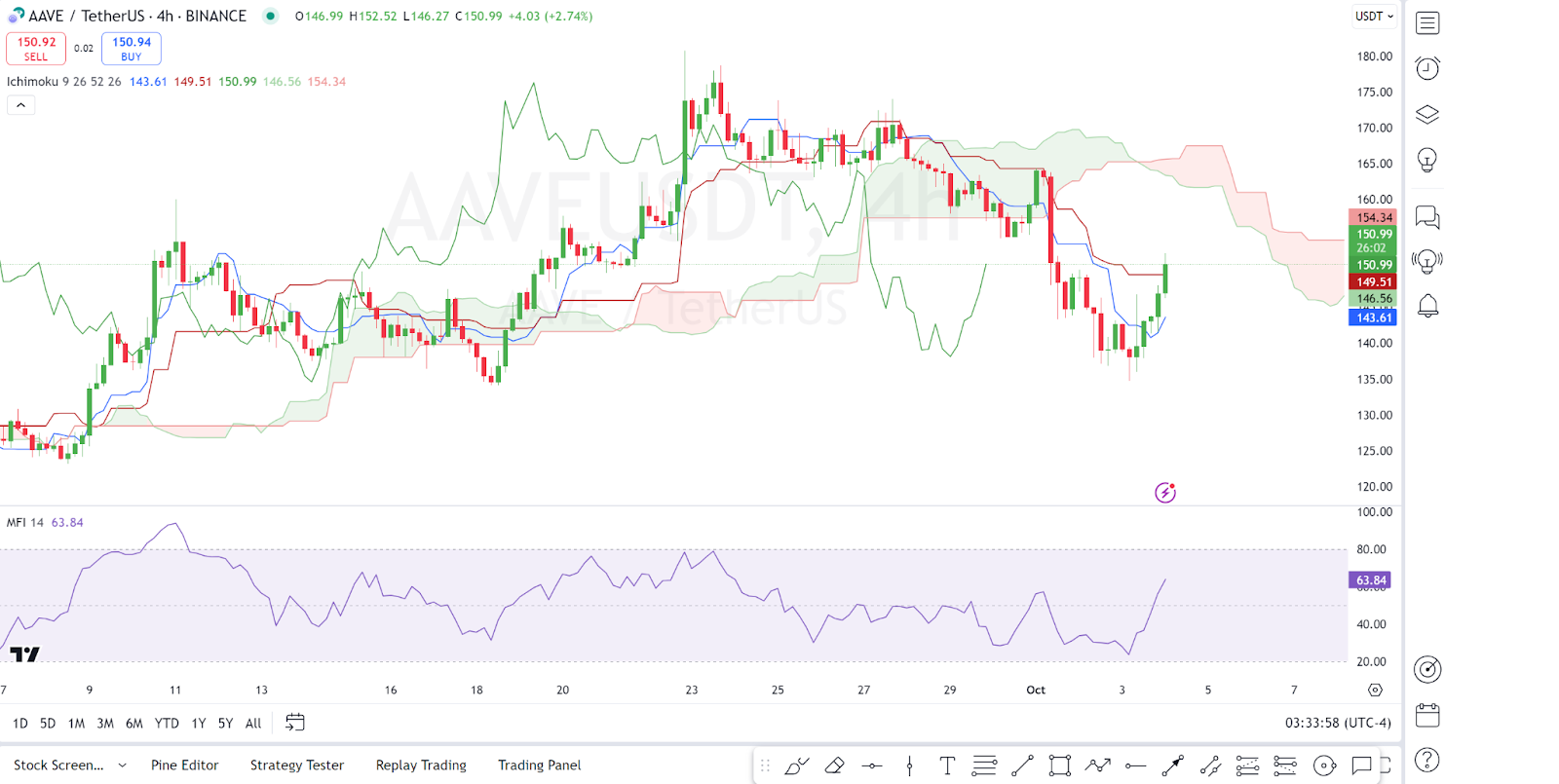Set the date range to All

point(253,724)
